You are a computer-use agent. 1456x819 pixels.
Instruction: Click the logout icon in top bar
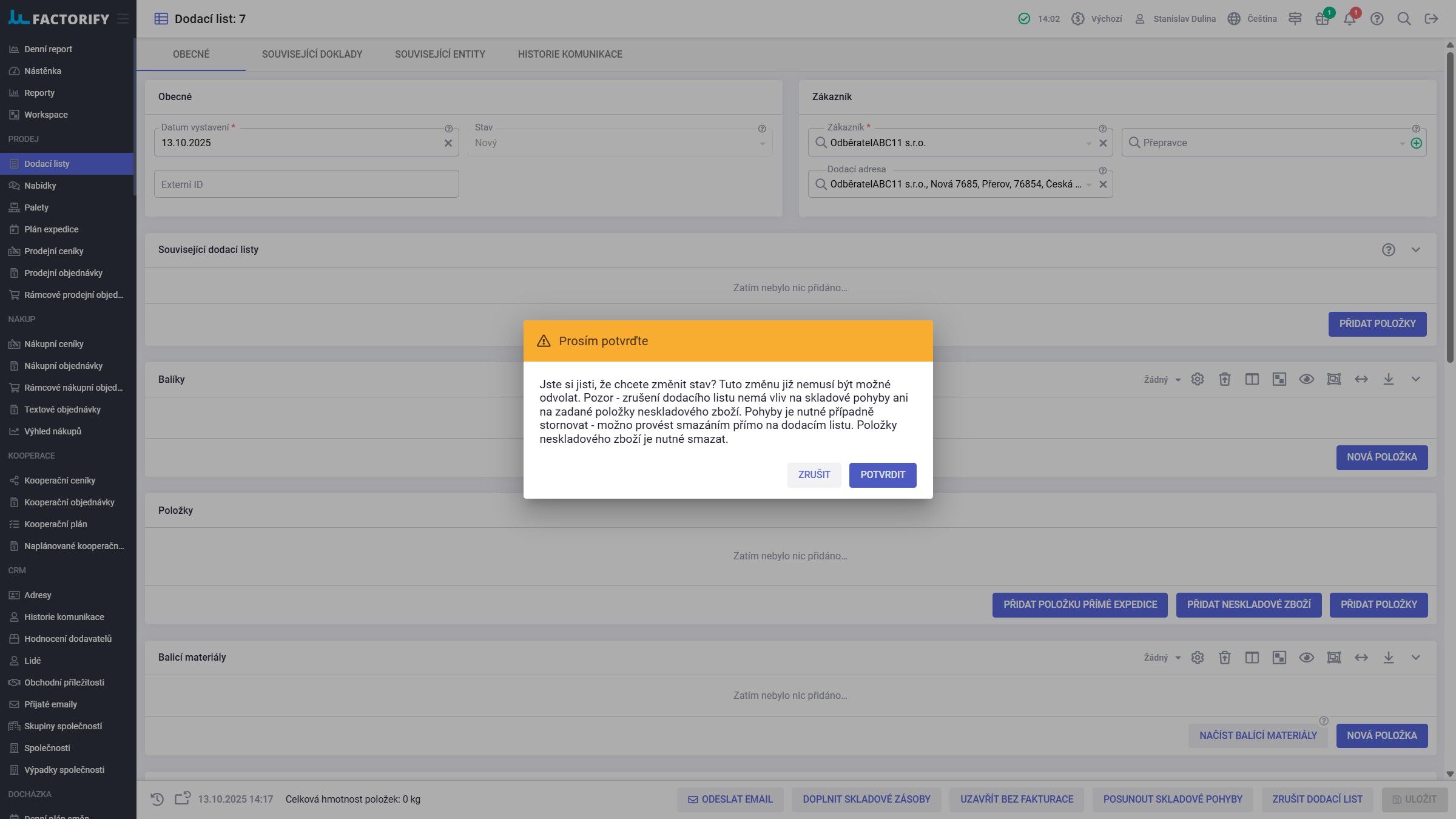pos(1431,19)
